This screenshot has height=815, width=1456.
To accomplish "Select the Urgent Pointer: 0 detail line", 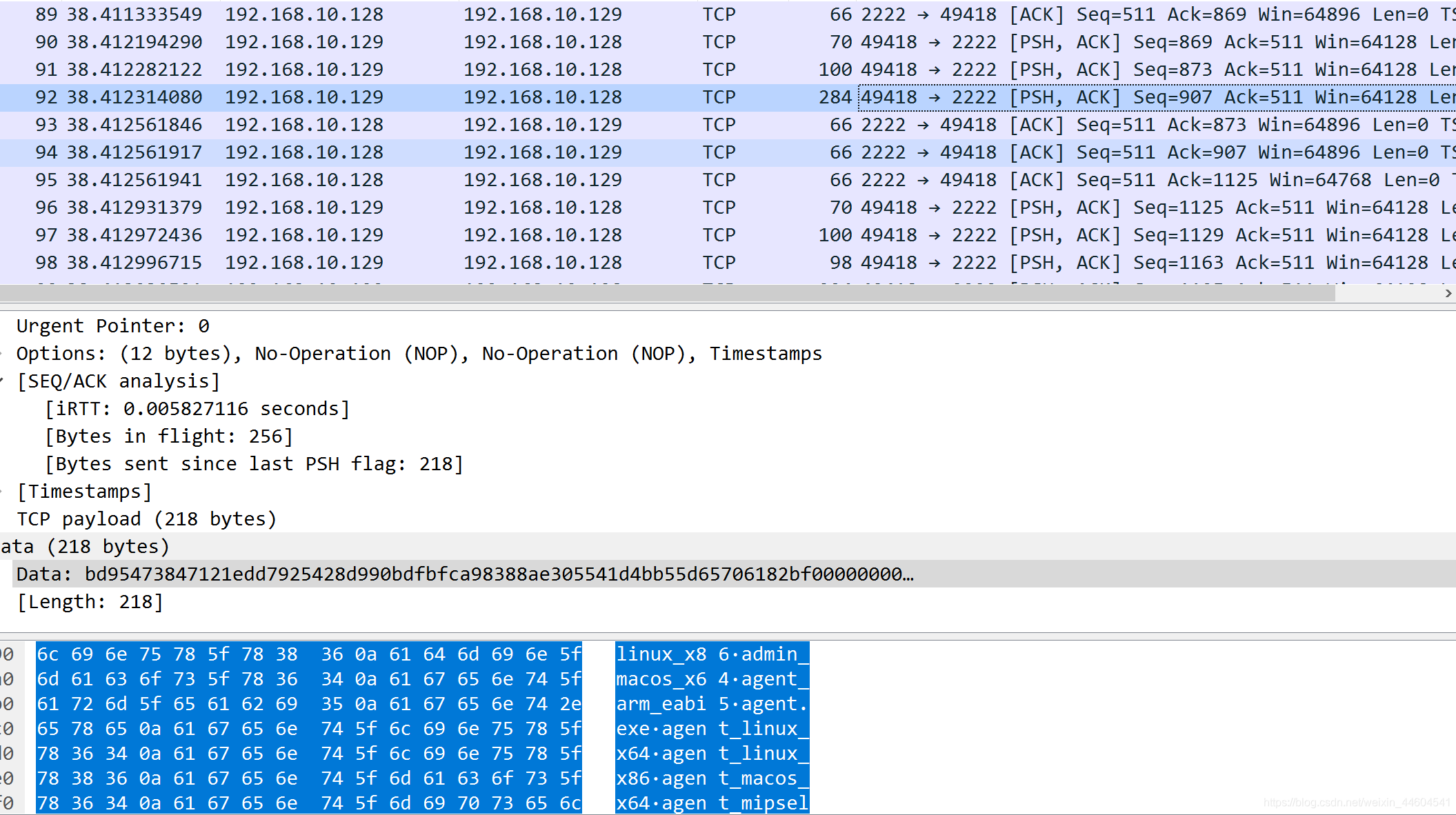I will click(x=113, y=326).
